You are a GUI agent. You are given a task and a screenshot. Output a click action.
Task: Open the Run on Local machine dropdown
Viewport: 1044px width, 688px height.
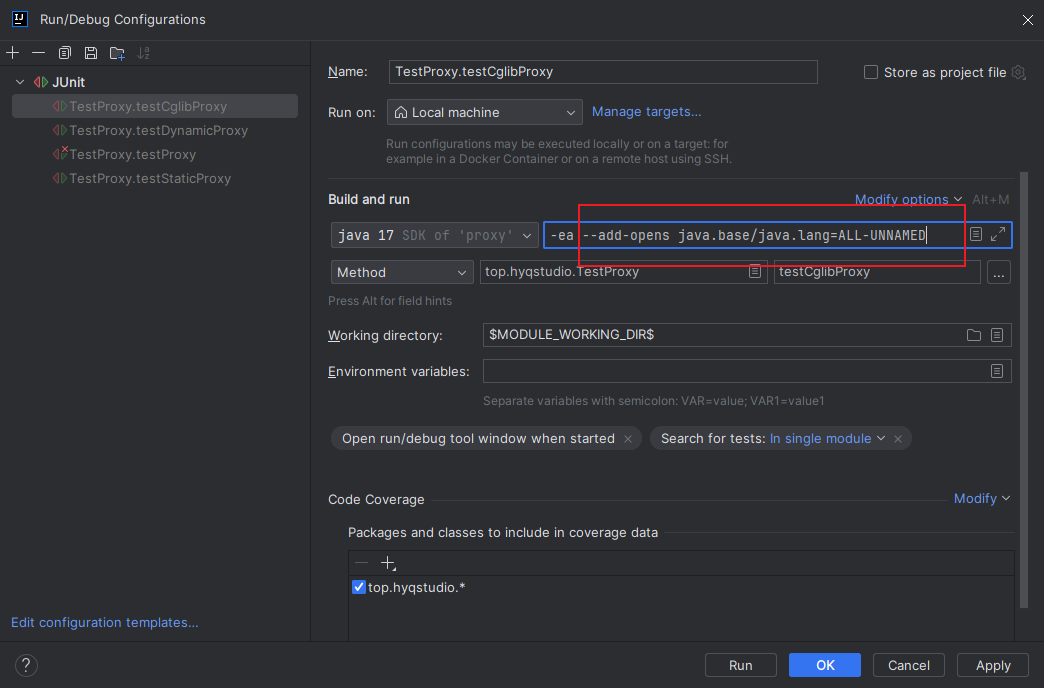[x=484, y=112]
